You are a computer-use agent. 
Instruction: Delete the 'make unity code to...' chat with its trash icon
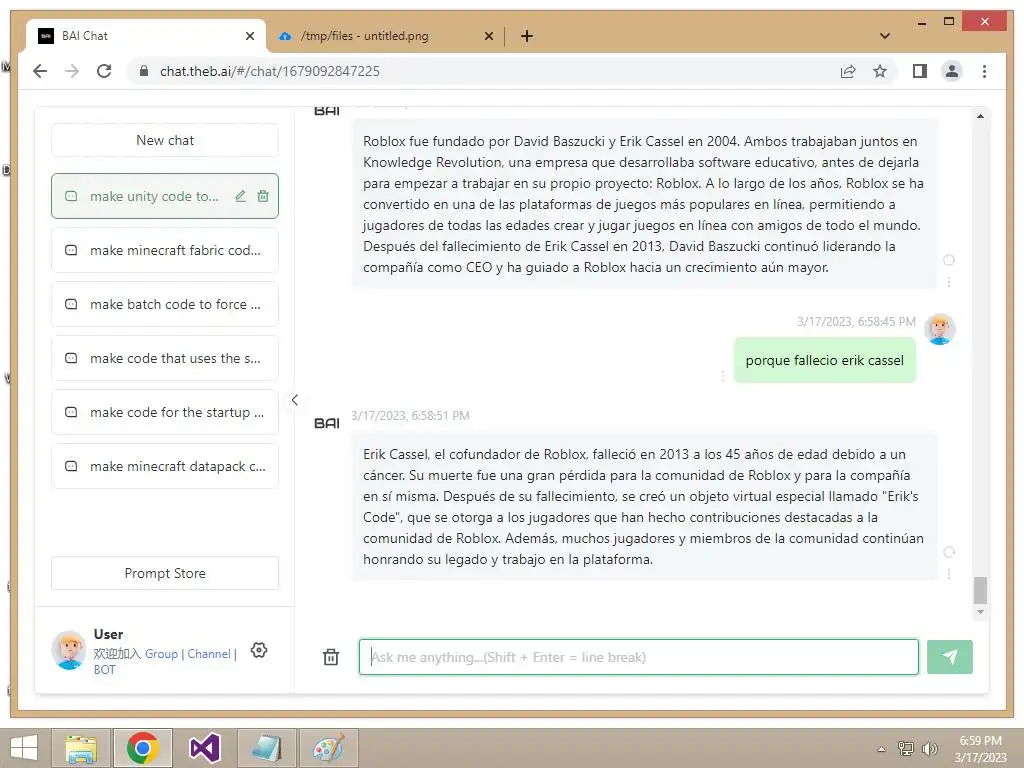(x=263, y=196)
